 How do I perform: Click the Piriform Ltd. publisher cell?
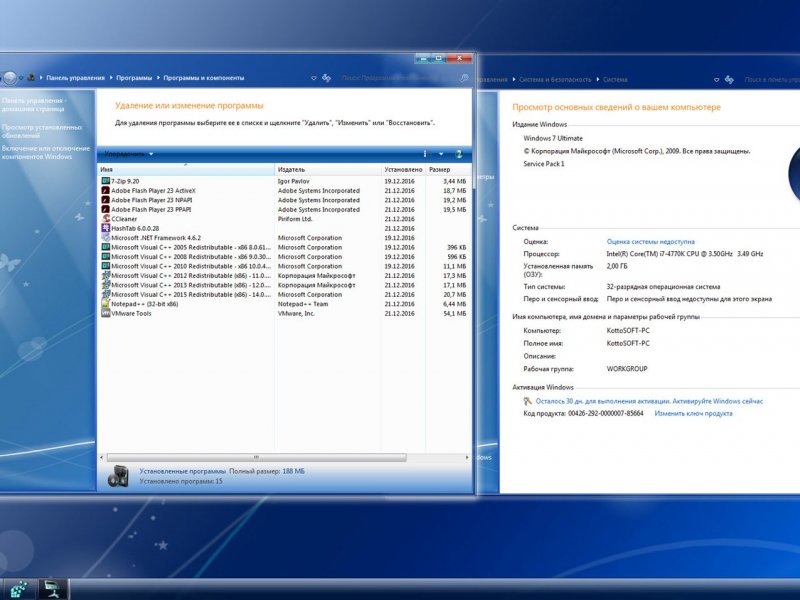point(295,219)
